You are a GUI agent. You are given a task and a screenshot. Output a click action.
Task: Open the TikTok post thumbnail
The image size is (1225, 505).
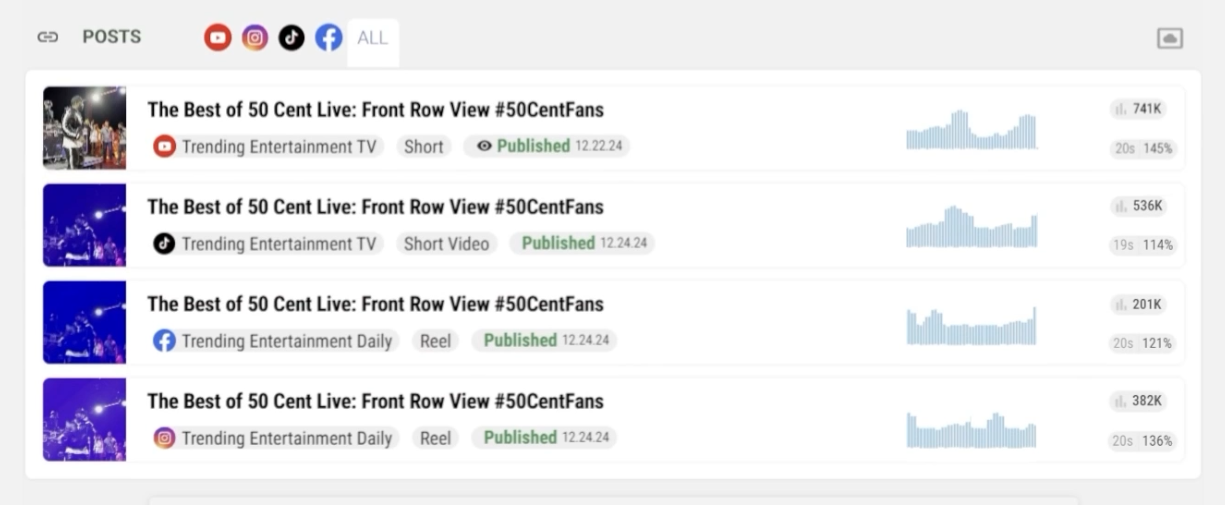84,225
